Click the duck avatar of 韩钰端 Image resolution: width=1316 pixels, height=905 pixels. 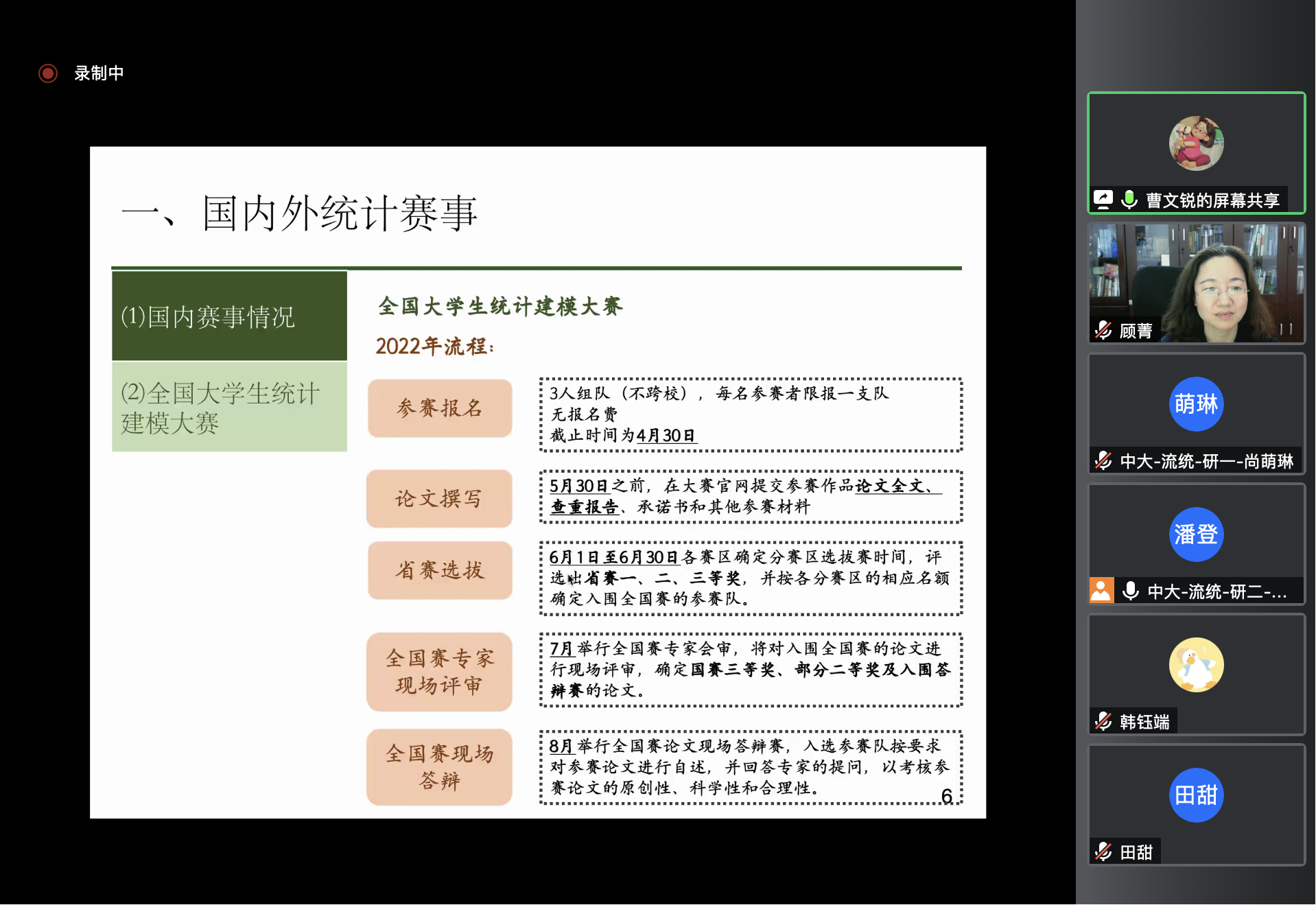(1195, 664)
